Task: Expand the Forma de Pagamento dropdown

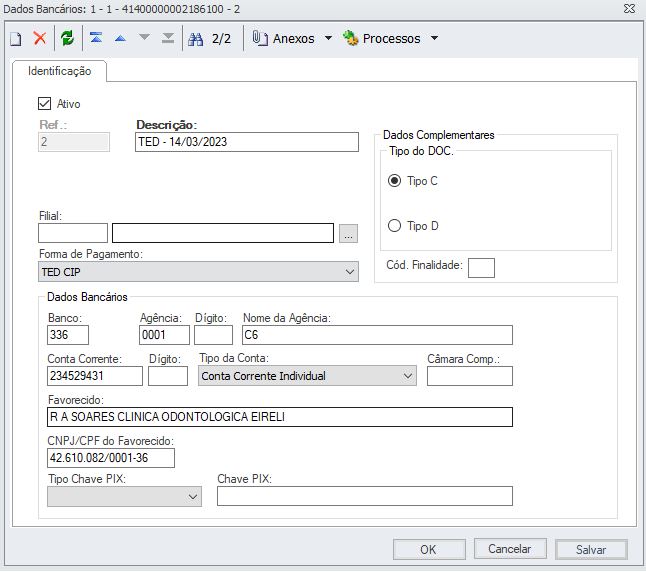Action: [x=349, y=272]
